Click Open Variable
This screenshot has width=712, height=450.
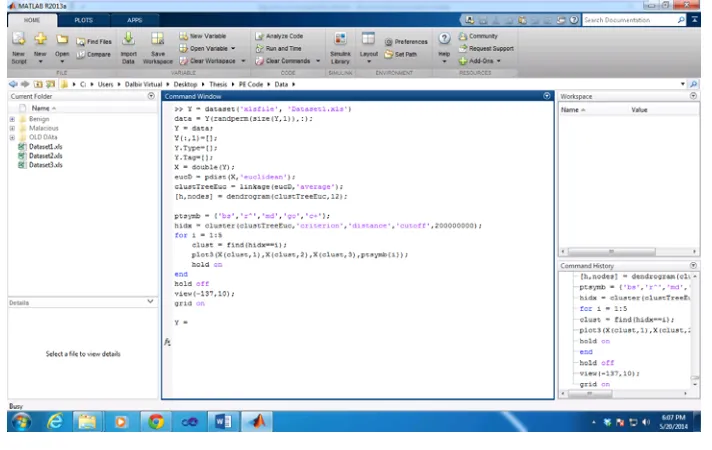(x=203, y=48)
